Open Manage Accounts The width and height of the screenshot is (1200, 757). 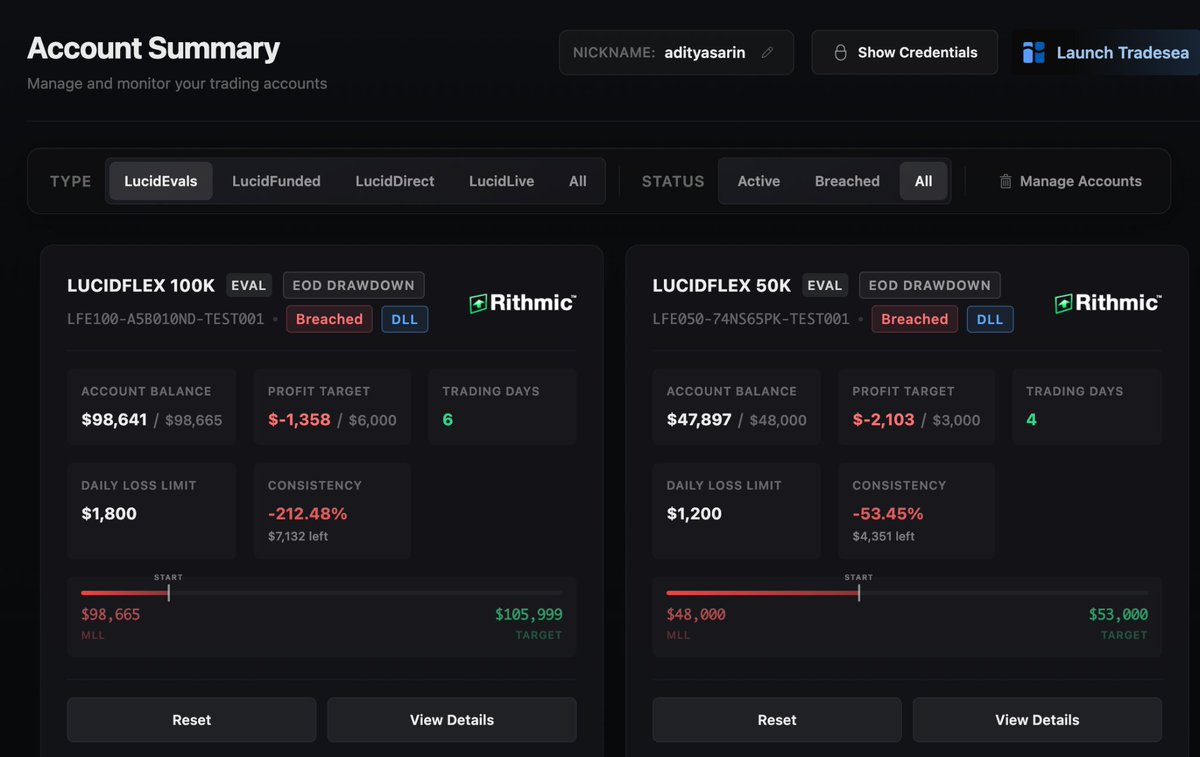coord(1070,181)
